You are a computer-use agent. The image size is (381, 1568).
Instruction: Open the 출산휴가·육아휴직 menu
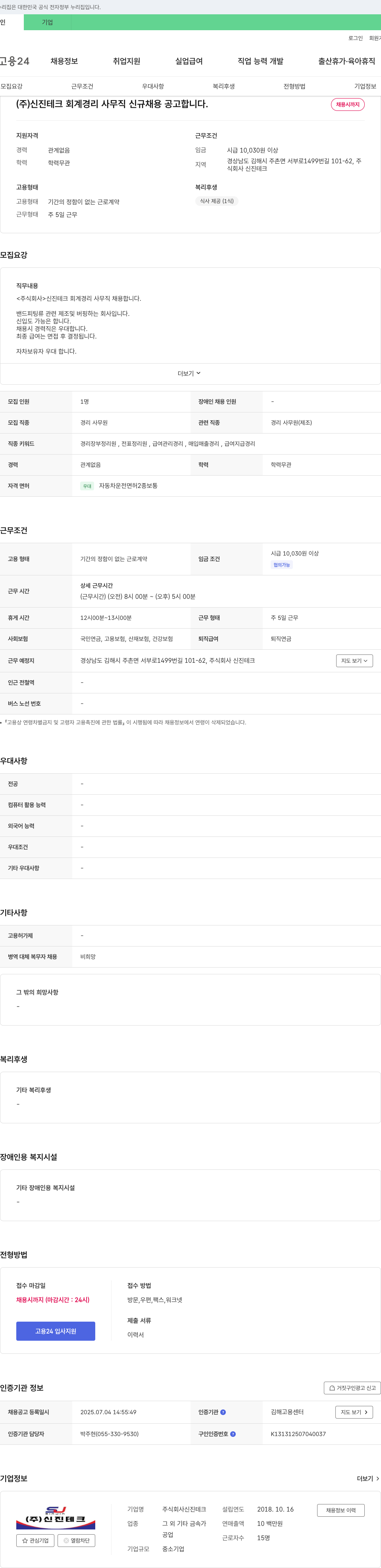tap(346, 61)
